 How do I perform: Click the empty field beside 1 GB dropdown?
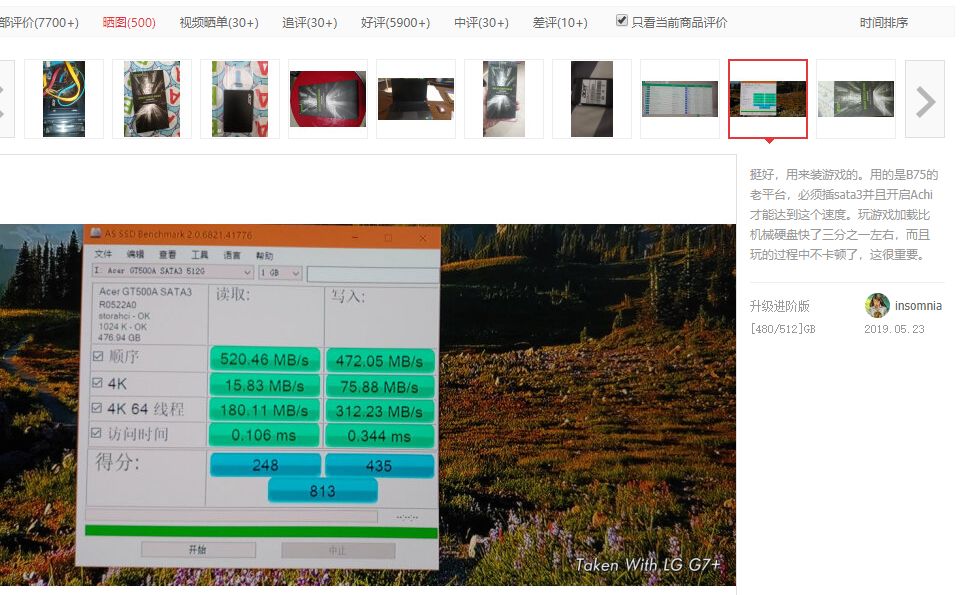[x=373, y=275]
